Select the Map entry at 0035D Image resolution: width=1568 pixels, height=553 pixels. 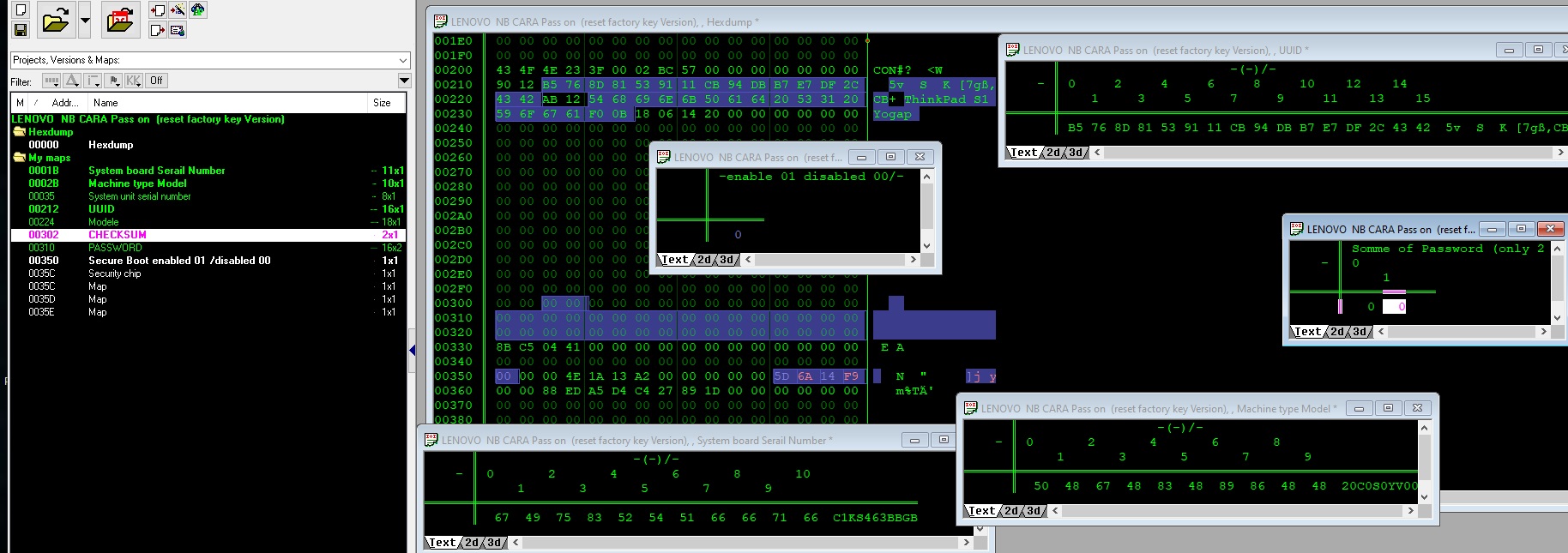208,299
